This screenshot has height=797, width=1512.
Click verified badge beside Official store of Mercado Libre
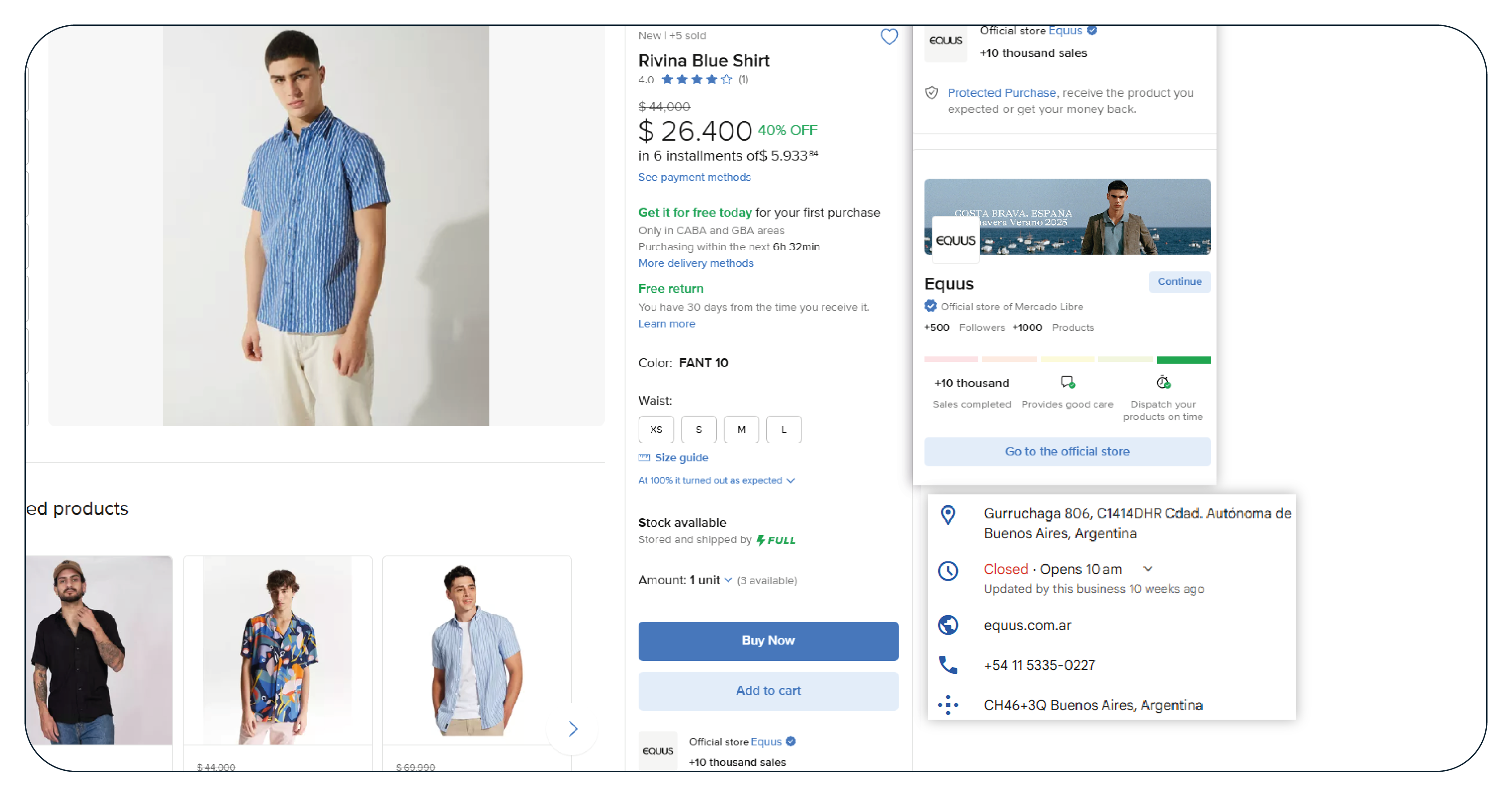point(930,306)
